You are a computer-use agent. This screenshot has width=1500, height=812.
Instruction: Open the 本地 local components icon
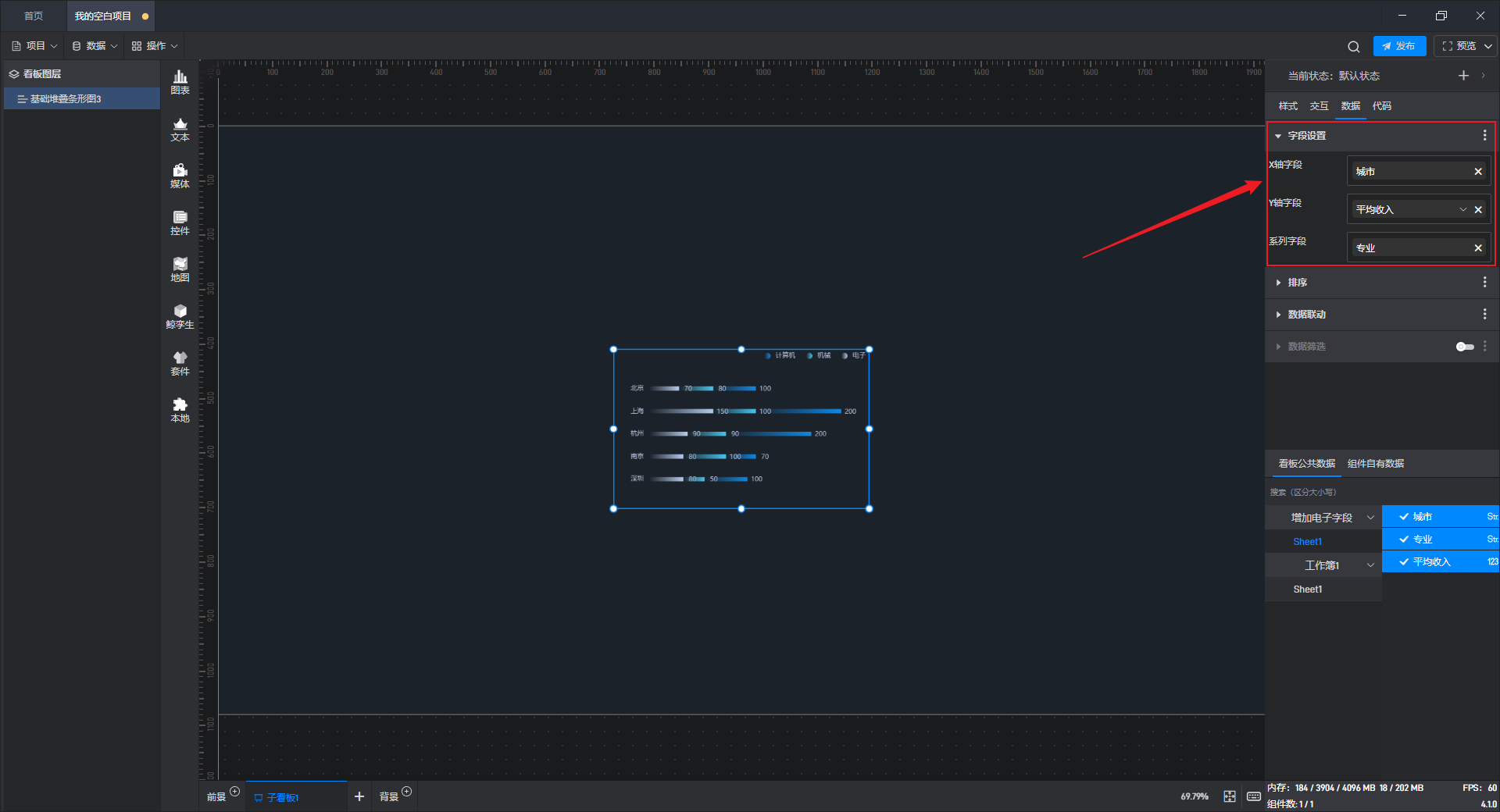[x=180, y=410]
